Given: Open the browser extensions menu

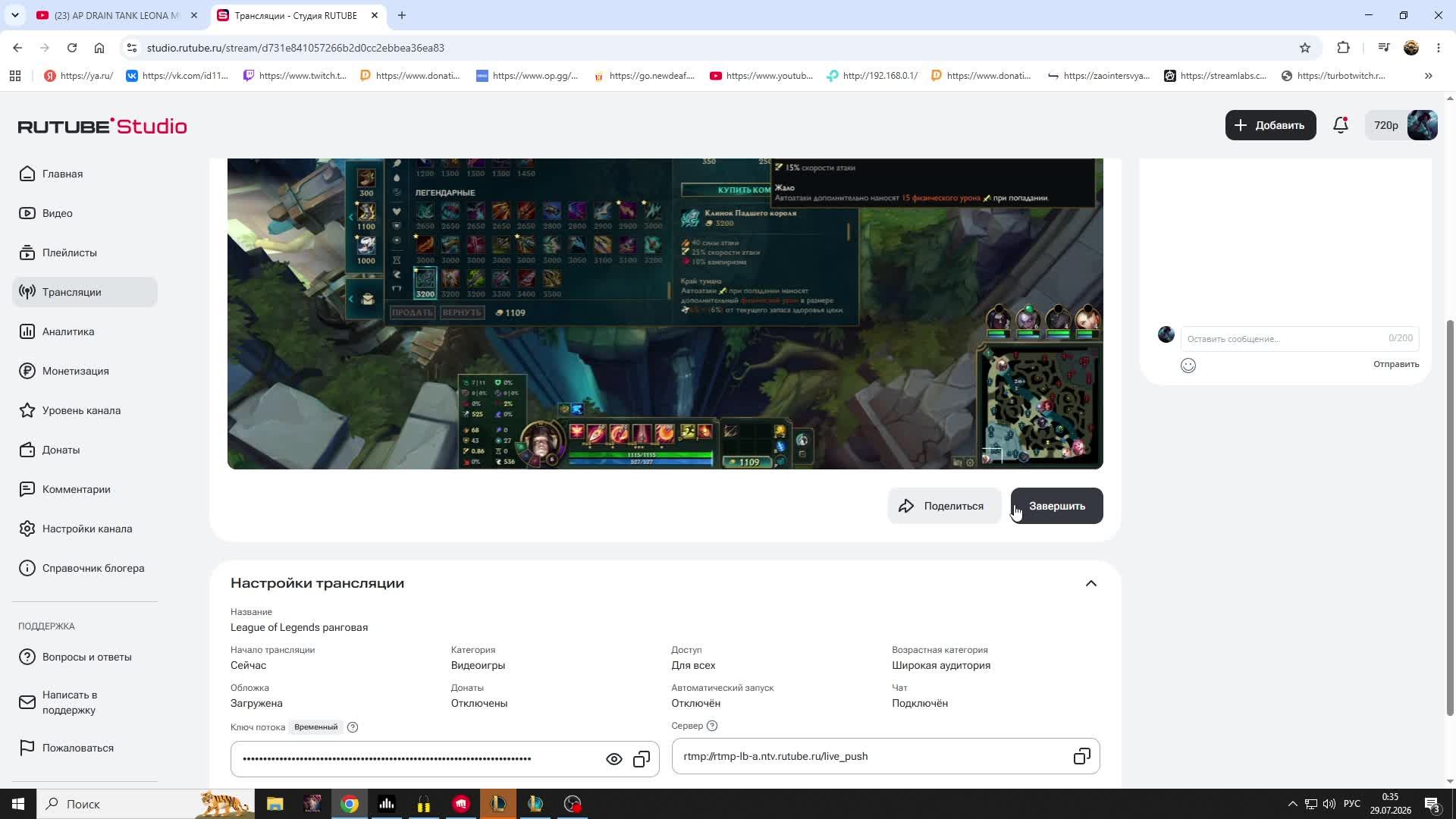Looking at the screenshot, I should tap(1344, 48).
